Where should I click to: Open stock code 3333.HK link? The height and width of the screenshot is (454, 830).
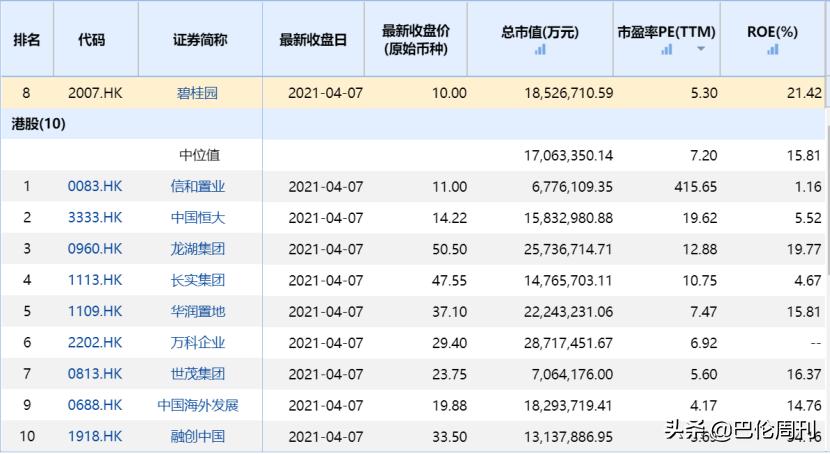pyautogui.click(x=95, y=217)
